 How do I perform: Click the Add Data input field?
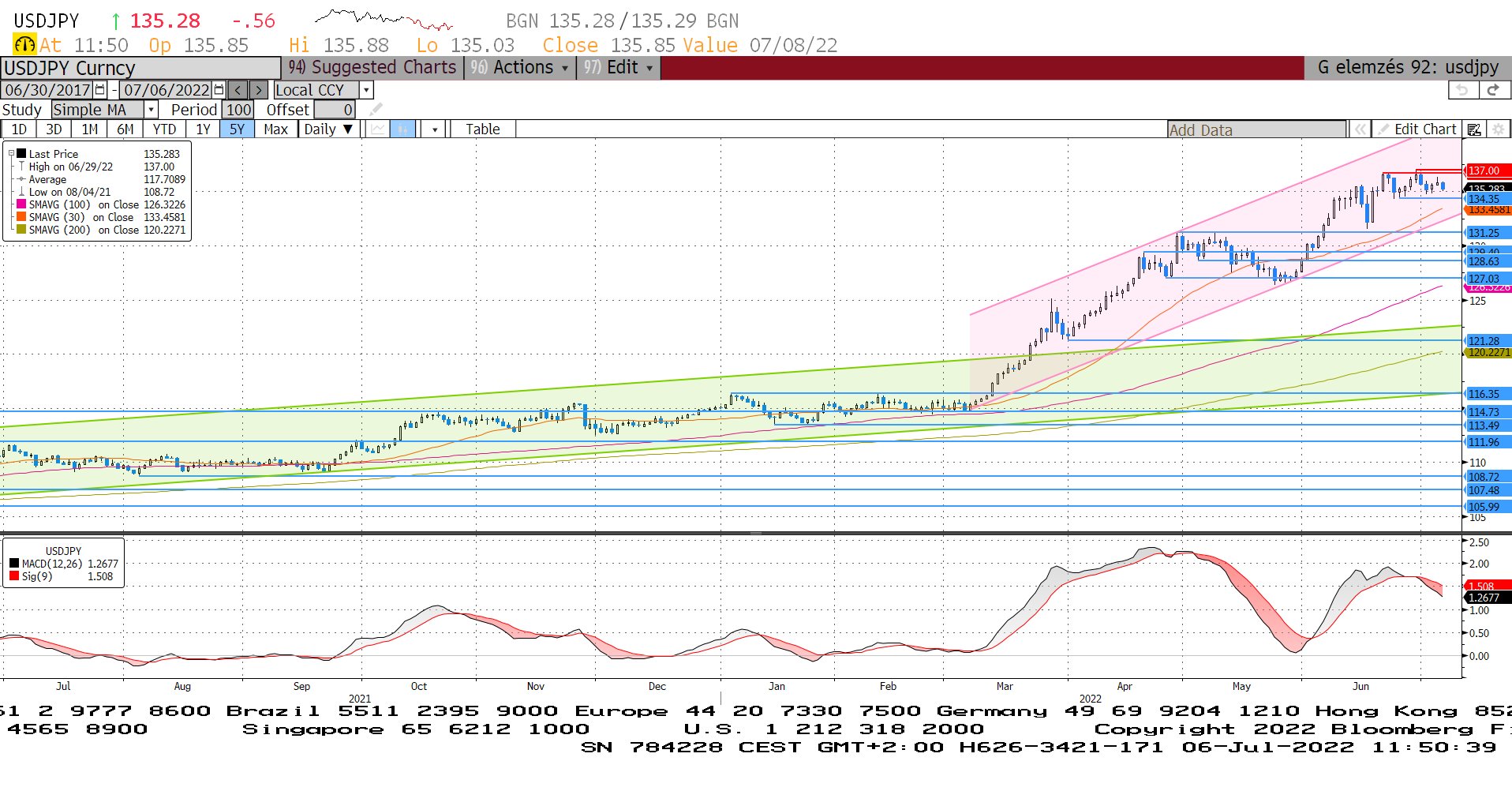1256,130
